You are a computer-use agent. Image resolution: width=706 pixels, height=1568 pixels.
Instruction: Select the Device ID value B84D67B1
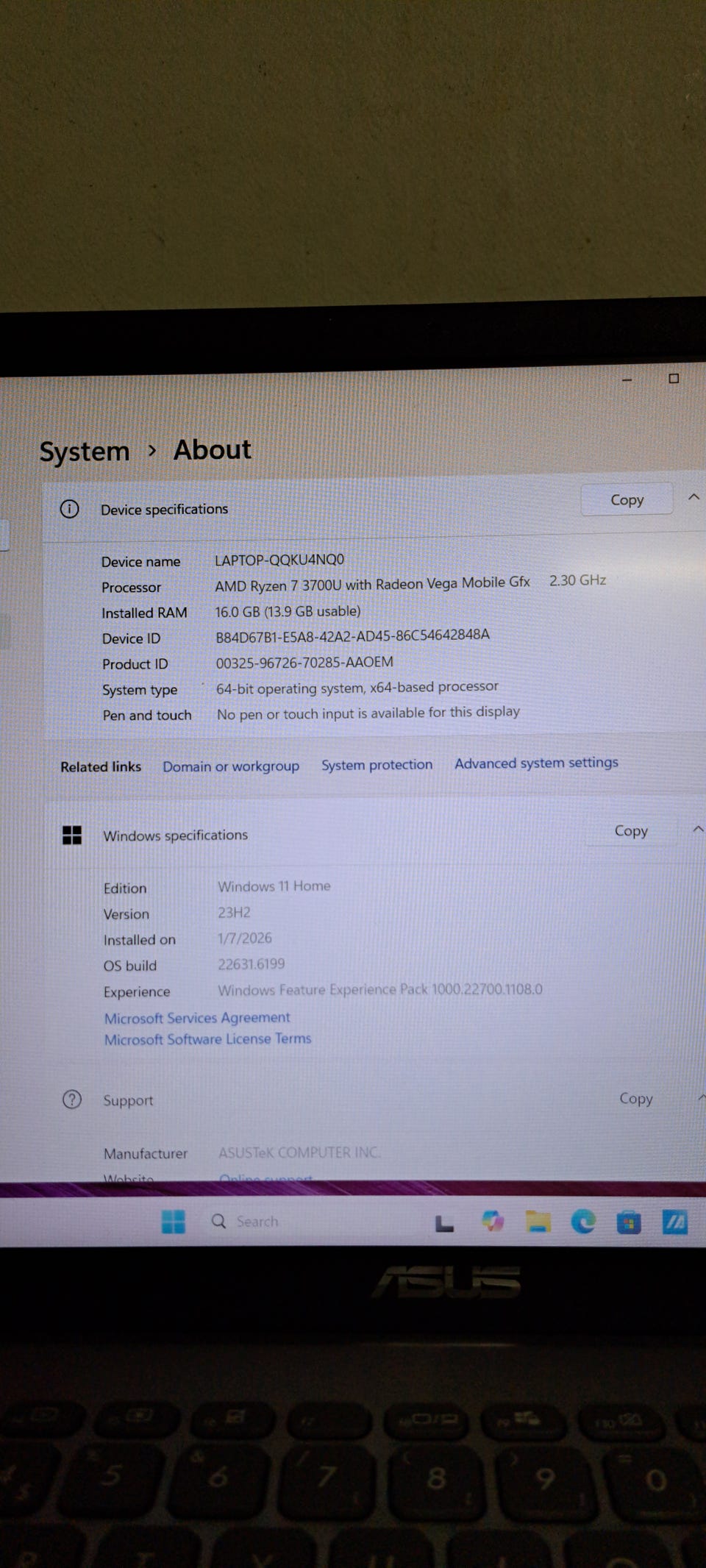click(352, 635)
